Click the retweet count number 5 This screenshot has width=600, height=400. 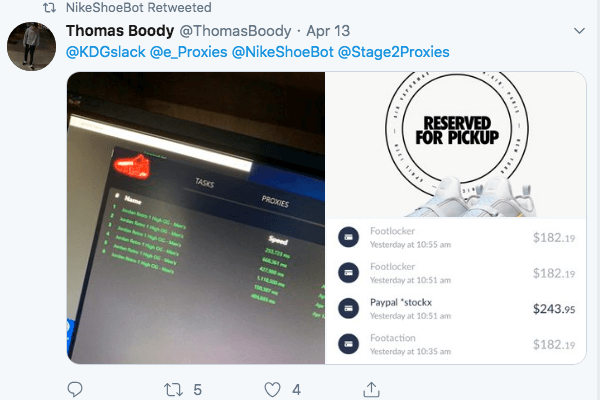pyautogui.click(x=197, y=390)
